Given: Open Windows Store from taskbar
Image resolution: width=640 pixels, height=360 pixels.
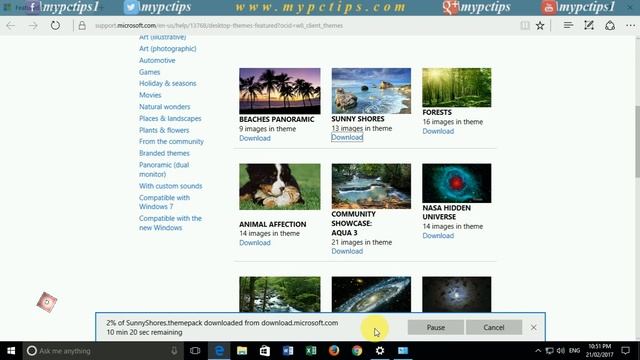Looking at the screenshot, I should pyautogui.click(x=265, y=351).
